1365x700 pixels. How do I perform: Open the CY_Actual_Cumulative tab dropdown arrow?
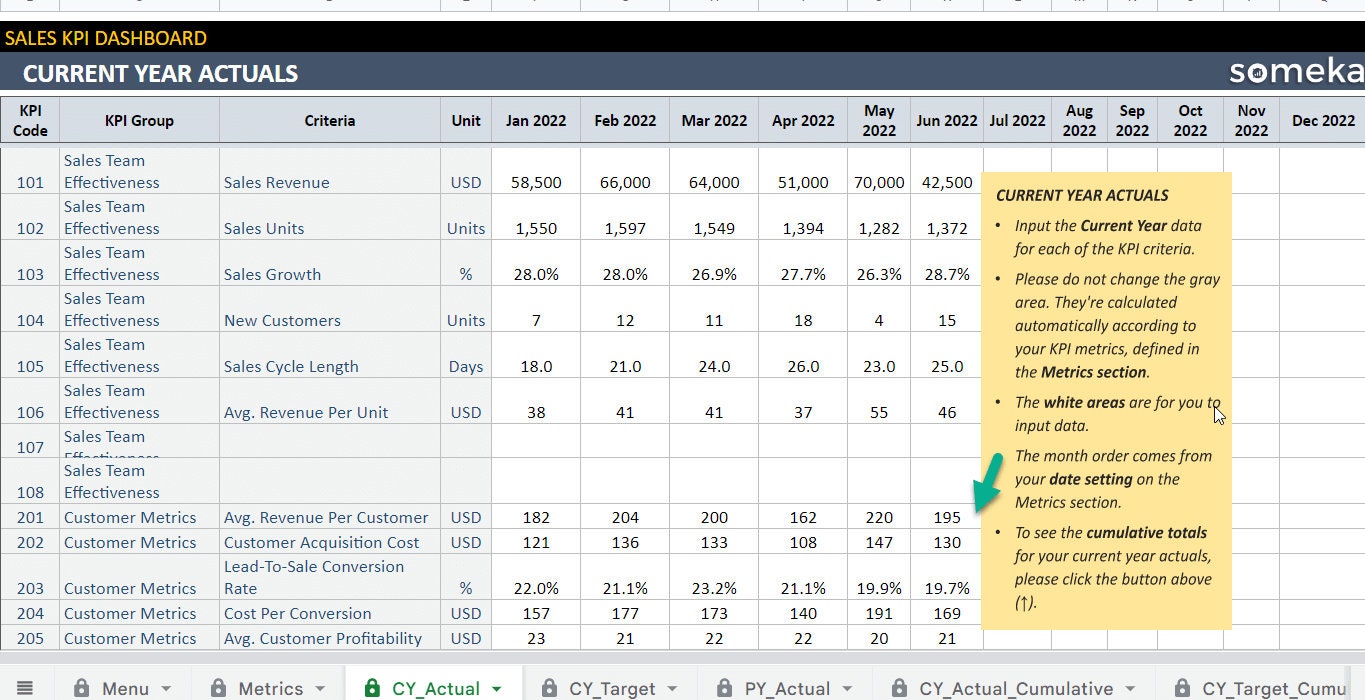pos(1130,689)
